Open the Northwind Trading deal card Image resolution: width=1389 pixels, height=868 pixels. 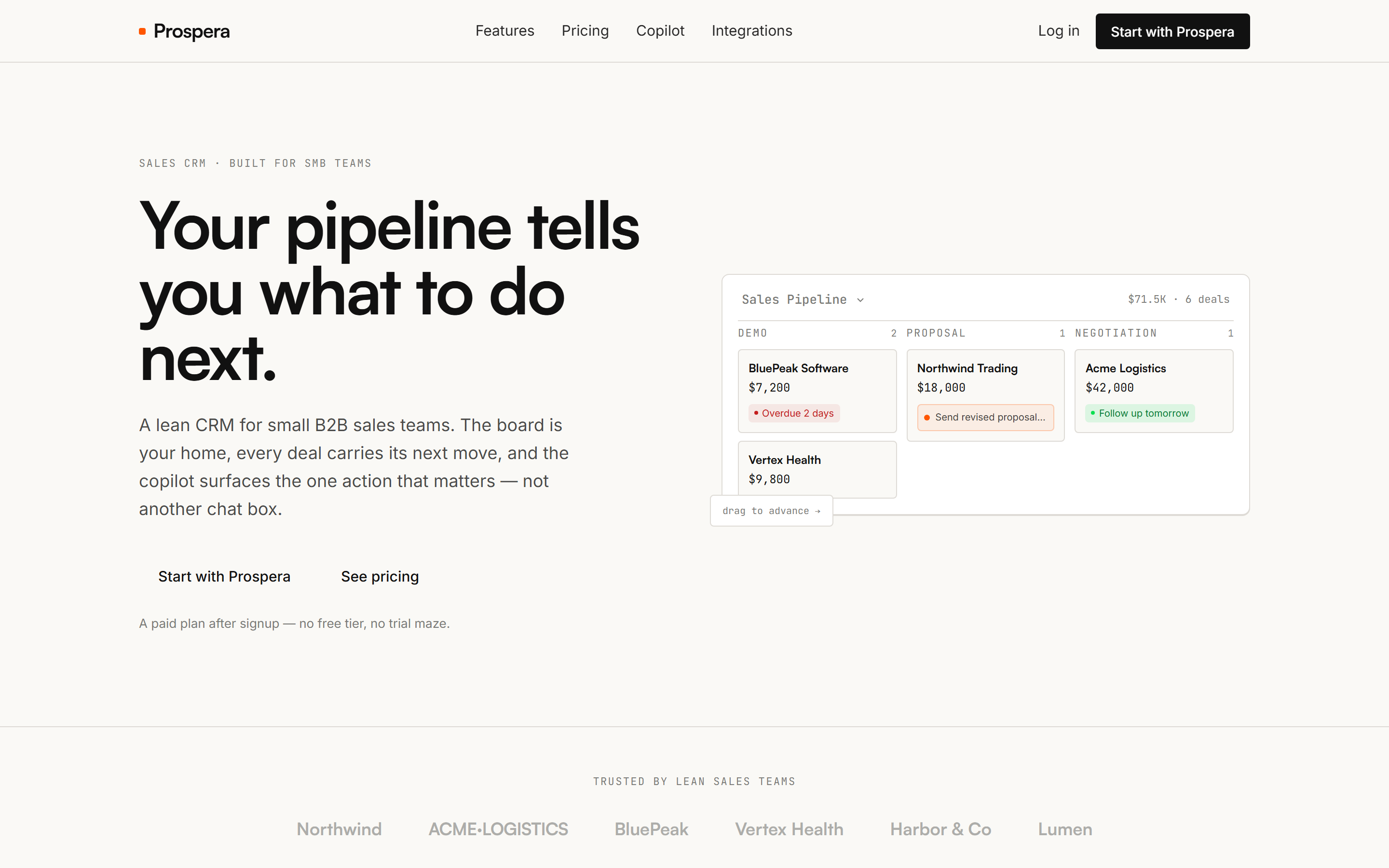[985, 395]
